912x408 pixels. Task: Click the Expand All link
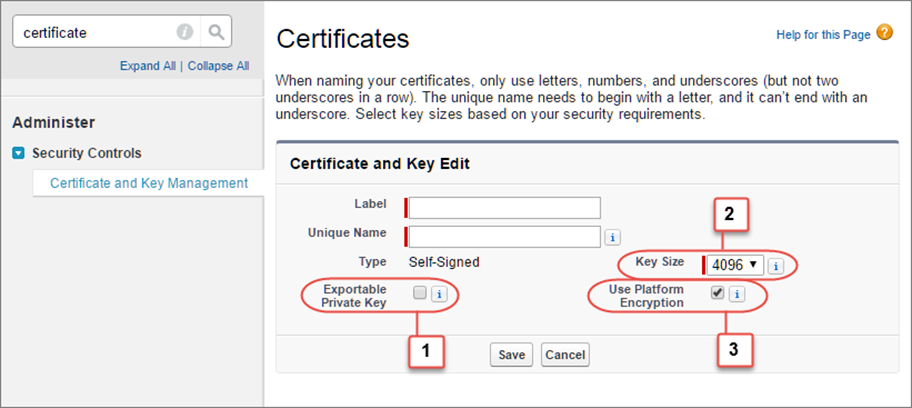click(x=147, y=66)
